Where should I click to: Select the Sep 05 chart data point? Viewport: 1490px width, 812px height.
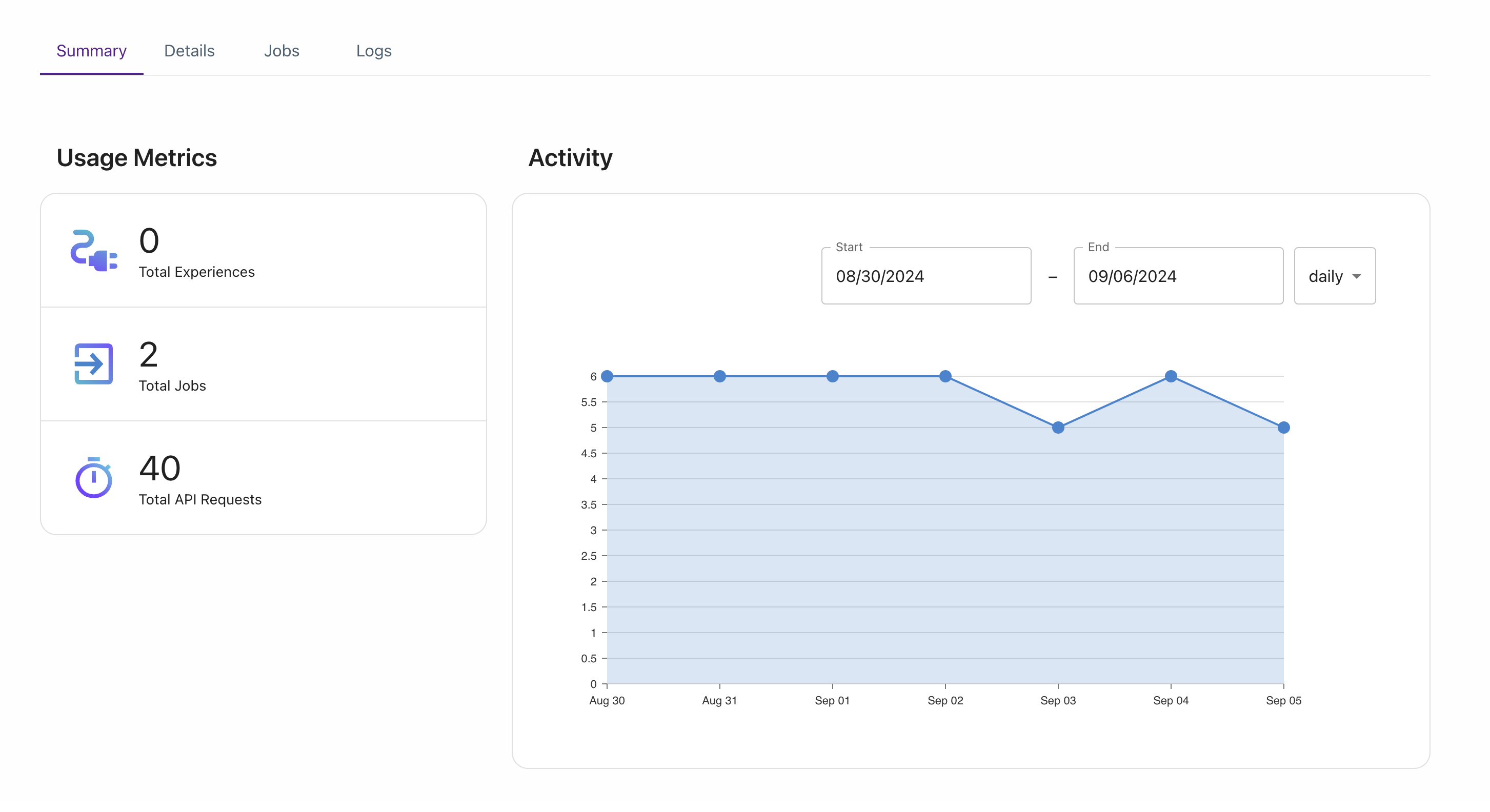click(1283, 428)
